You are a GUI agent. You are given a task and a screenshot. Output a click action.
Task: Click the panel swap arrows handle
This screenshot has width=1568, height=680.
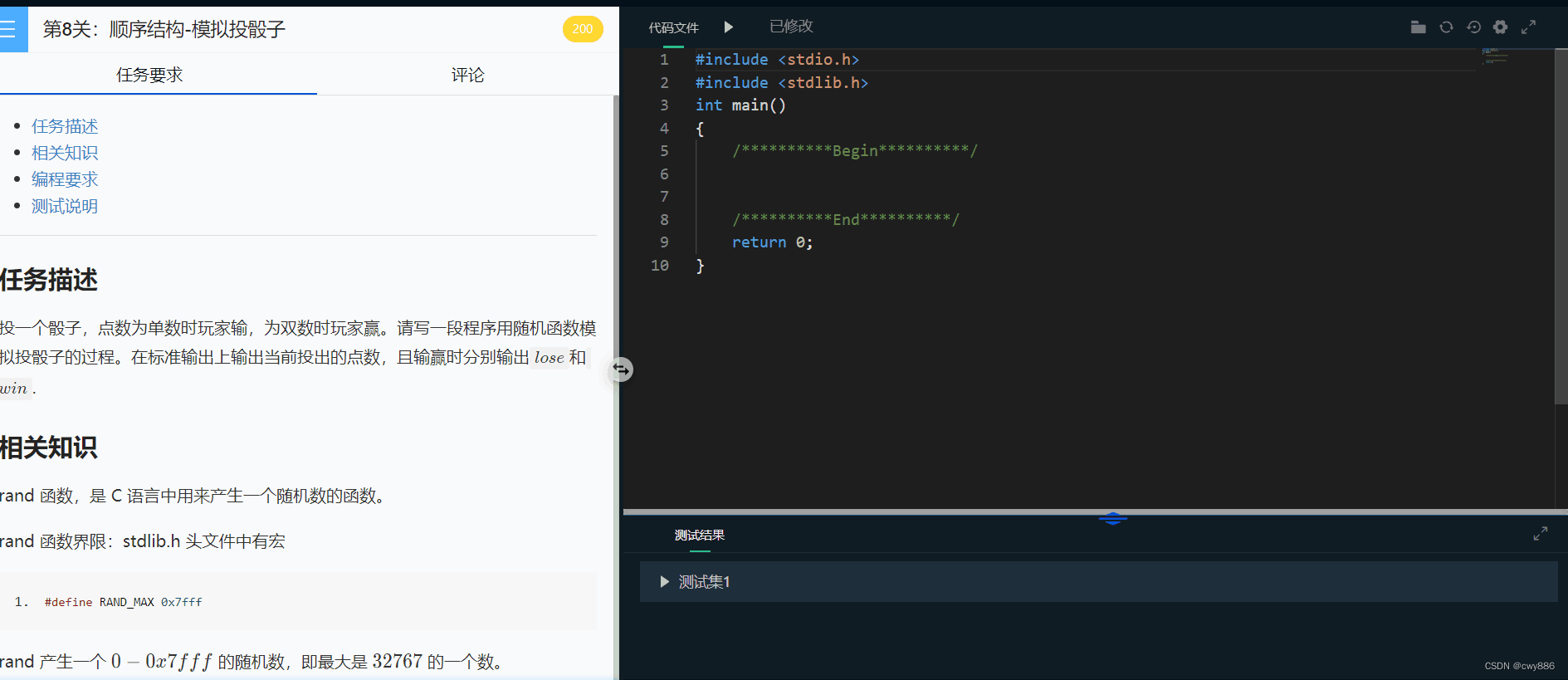tap(621, 369)
